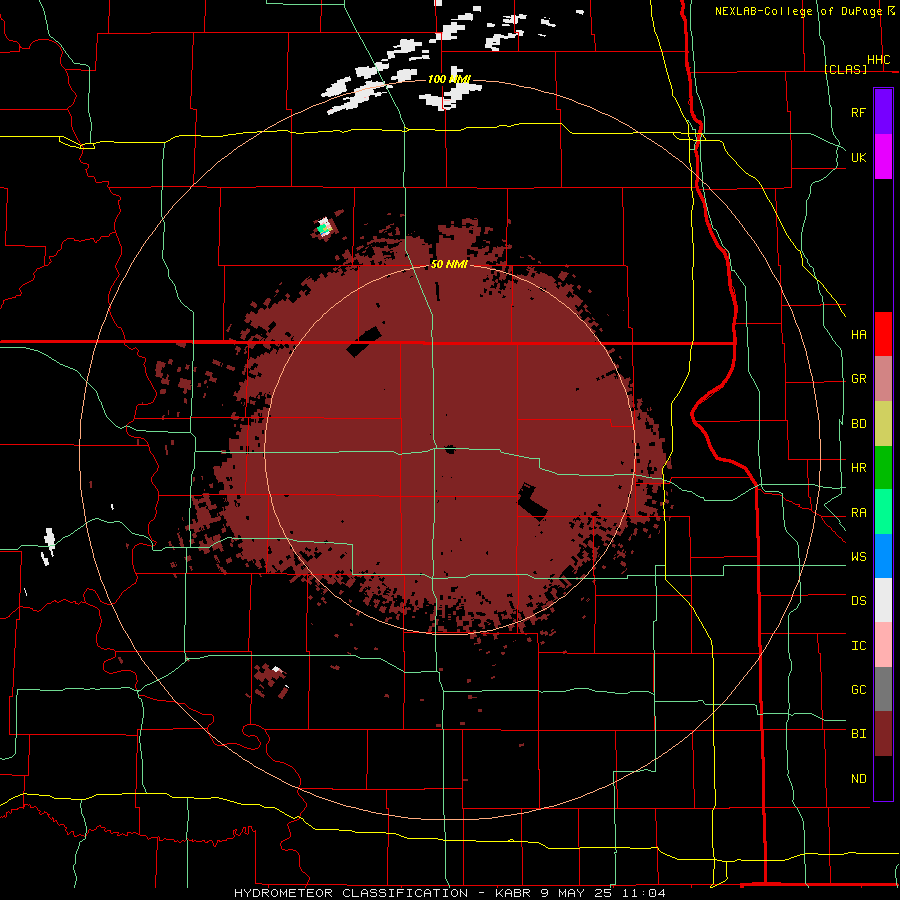The image size is (900, 900).
Task: Click the DS white legend swatch
Action: point(883,600)
